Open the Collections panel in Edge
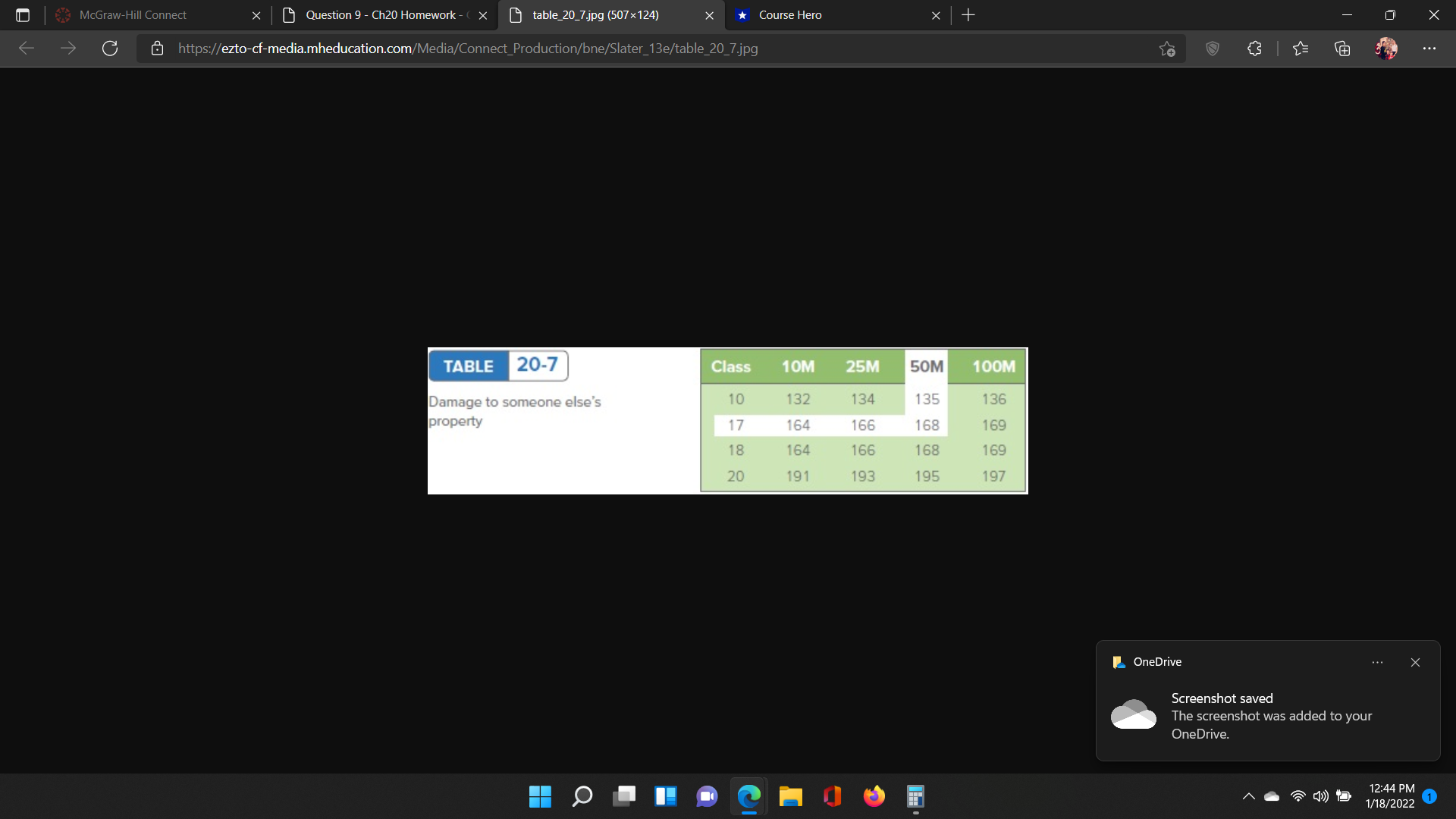Viewport: 1456px width, 819px height. click(x=1342, y=48)
